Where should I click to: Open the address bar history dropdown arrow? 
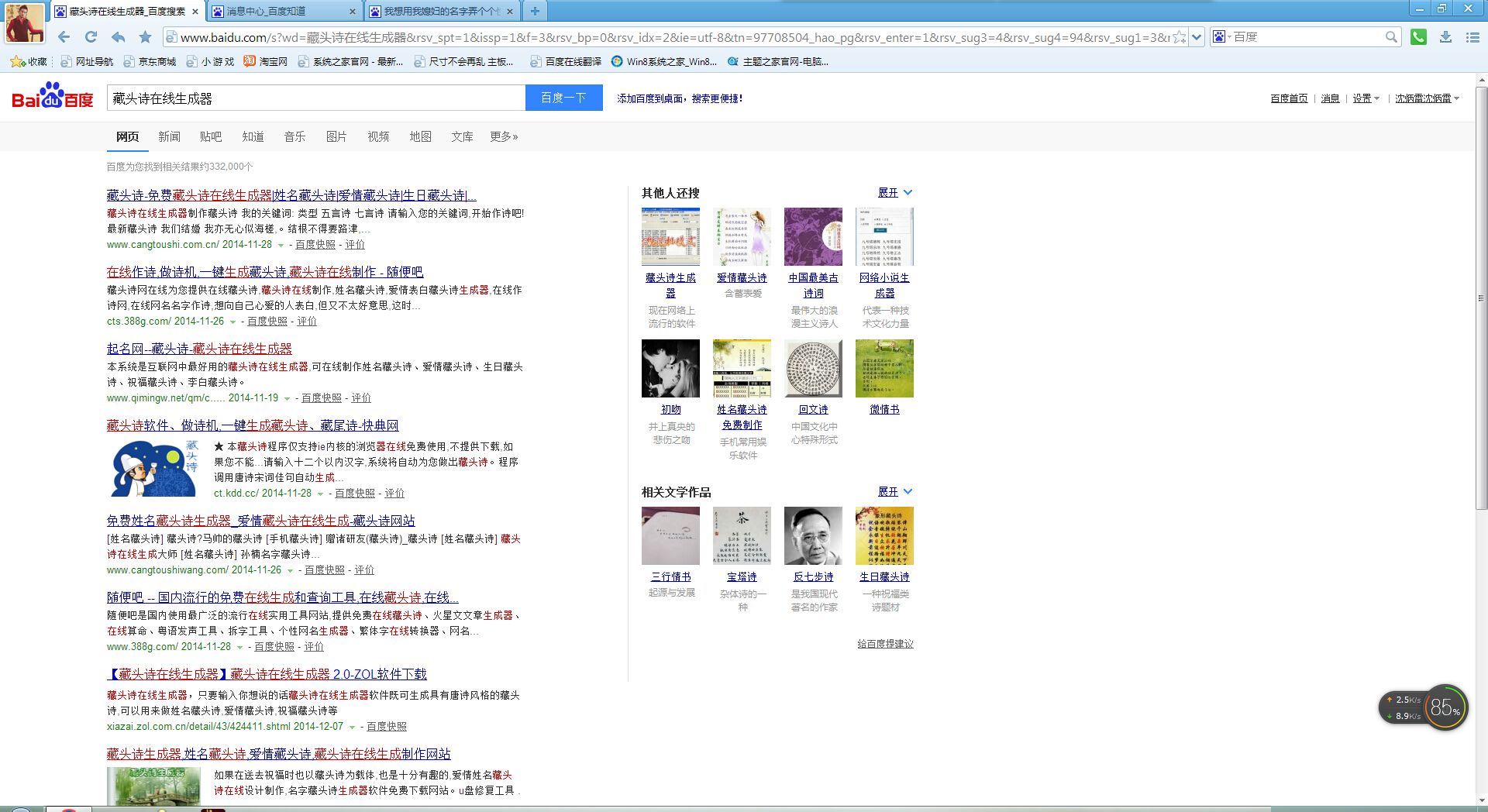coord(1197,36)
